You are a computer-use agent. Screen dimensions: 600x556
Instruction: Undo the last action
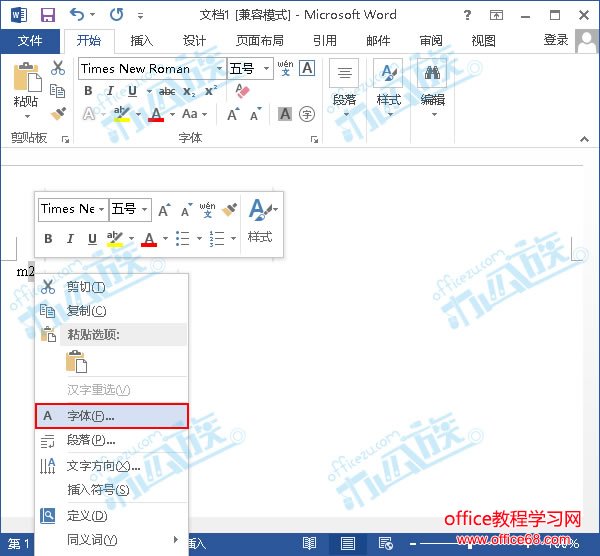click(77, 15)
